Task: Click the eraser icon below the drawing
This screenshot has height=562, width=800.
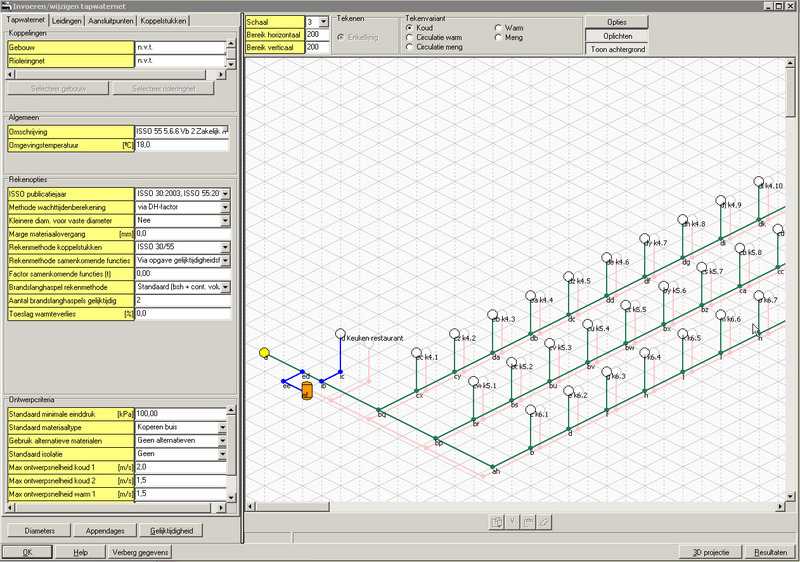Action: (544, 522)
